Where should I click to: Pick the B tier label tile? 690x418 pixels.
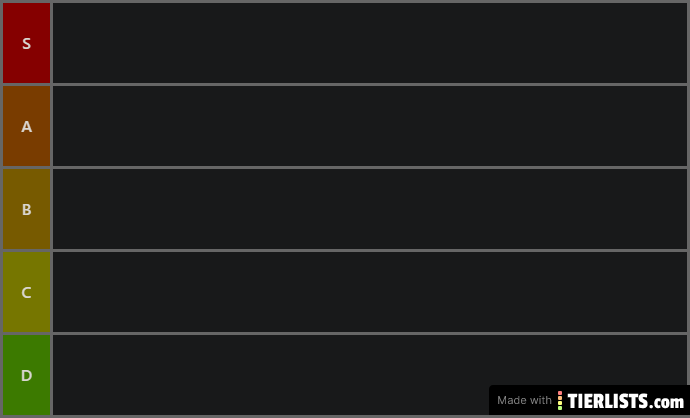pos(26,209)
